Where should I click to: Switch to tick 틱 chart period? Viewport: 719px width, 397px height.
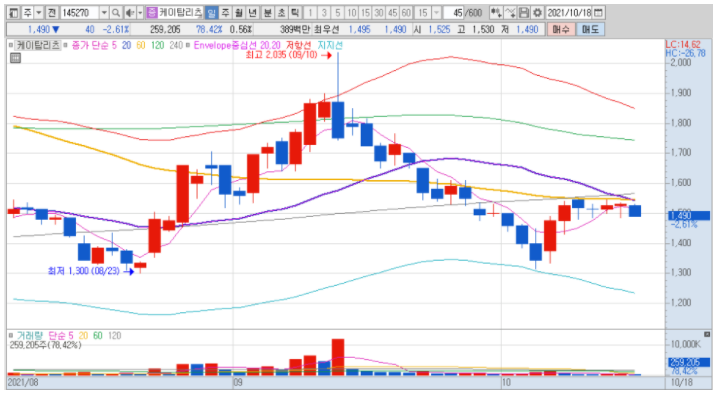(x=295, y=13)
